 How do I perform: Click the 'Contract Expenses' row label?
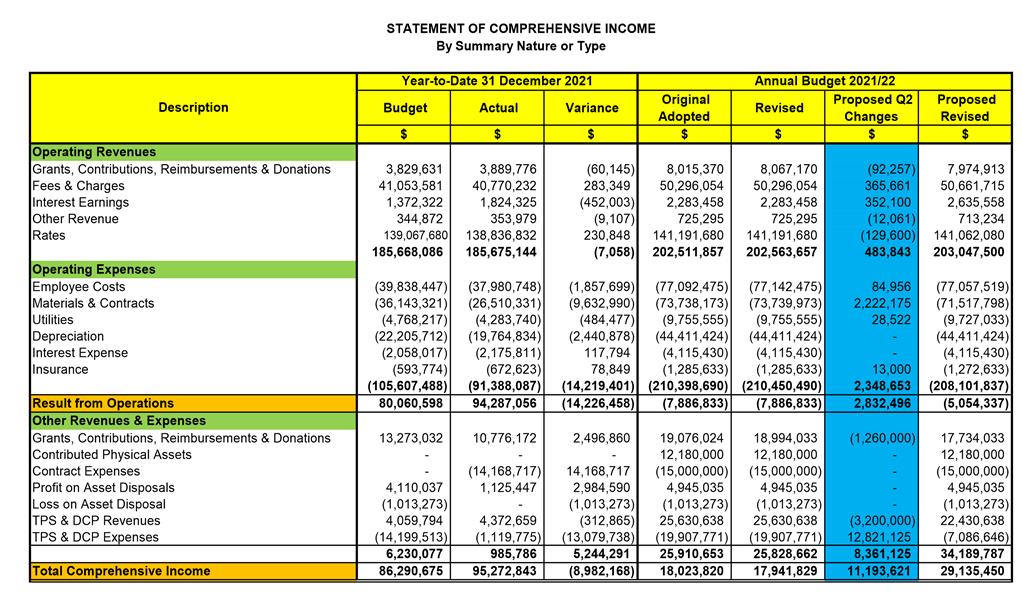click(86, 471)
